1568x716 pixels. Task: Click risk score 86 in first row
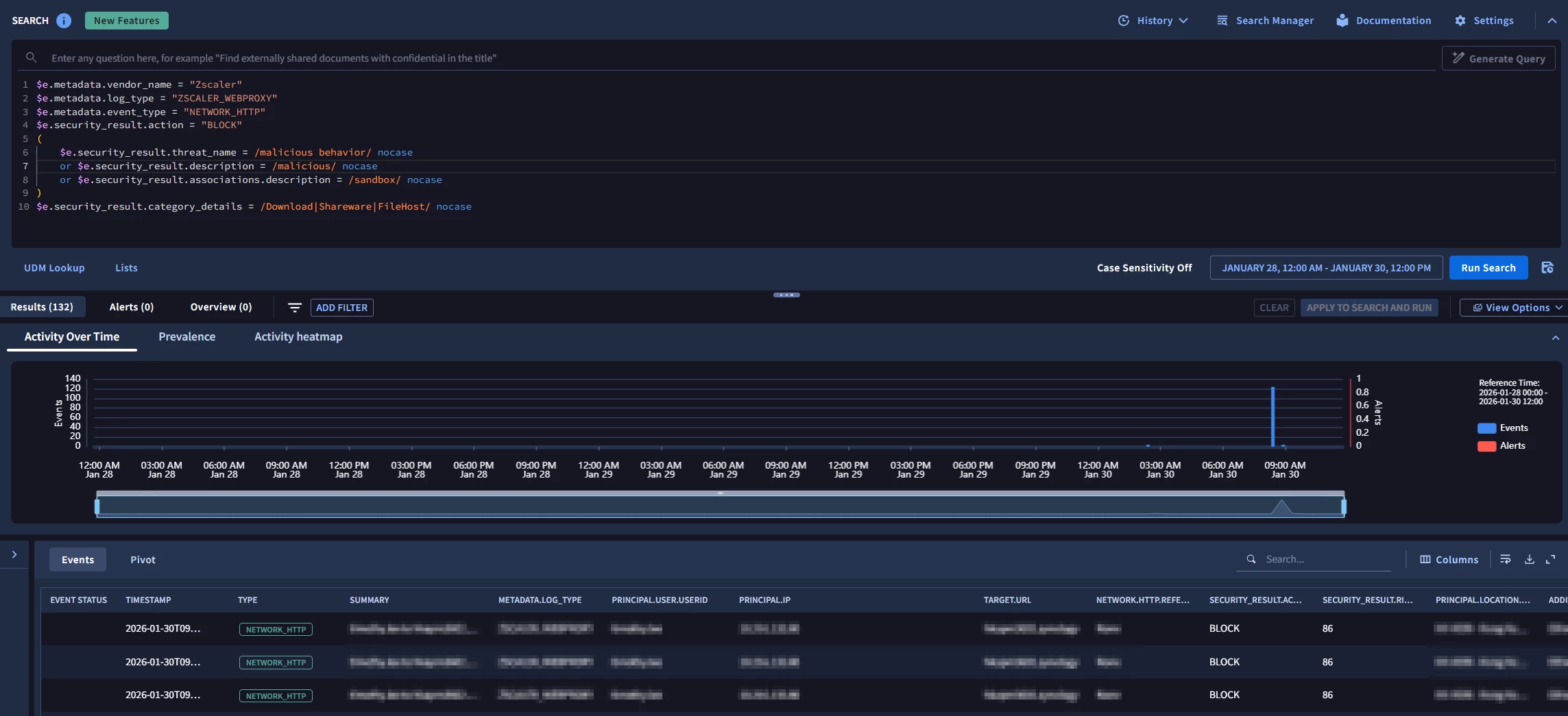1327,628
